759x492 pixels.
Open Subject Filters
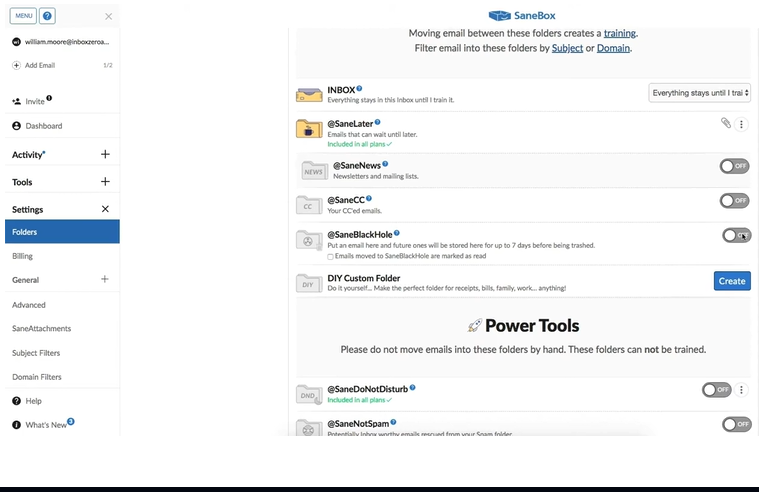tap(36, 353)
